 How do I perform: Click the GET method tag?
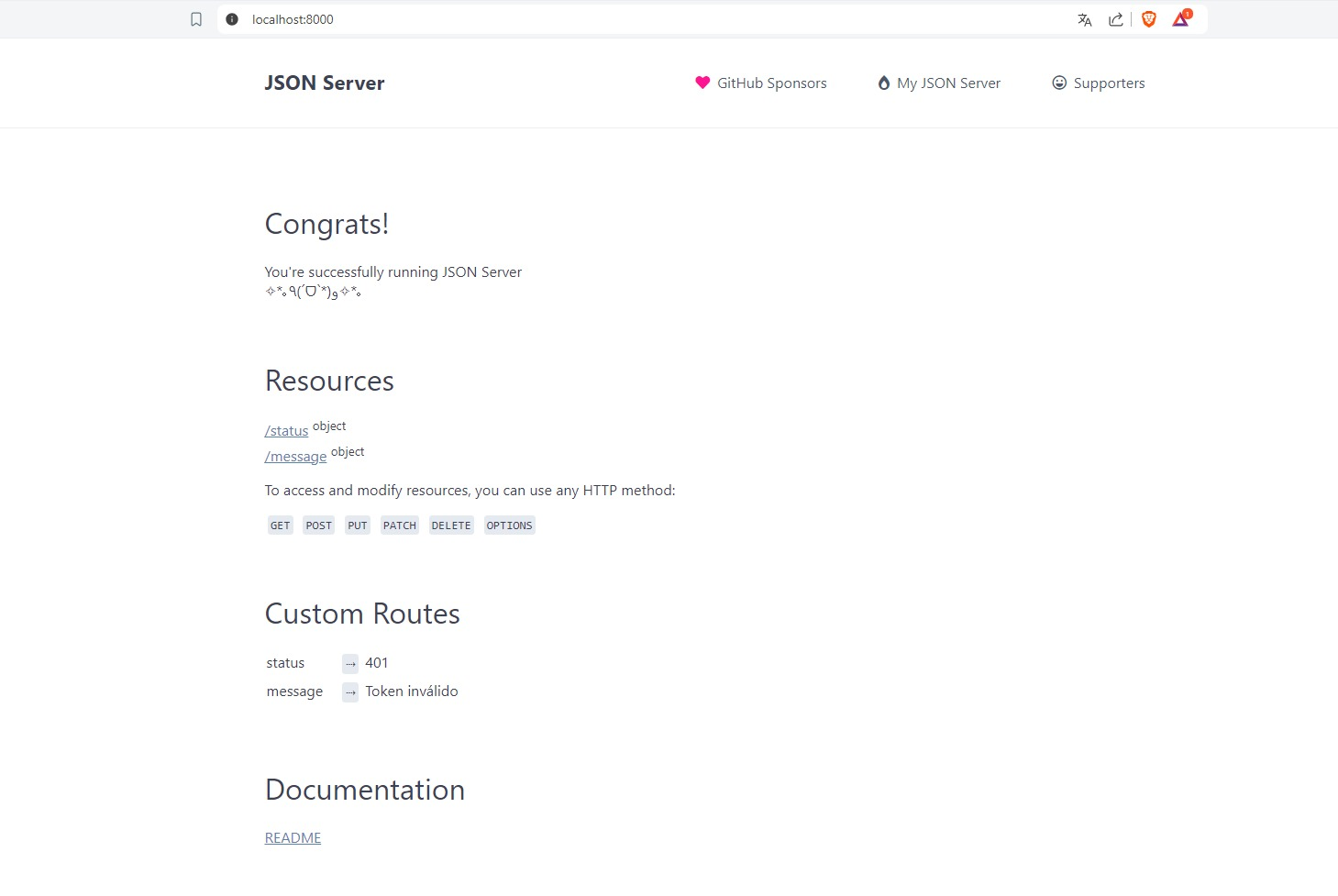tap(281, 525)
